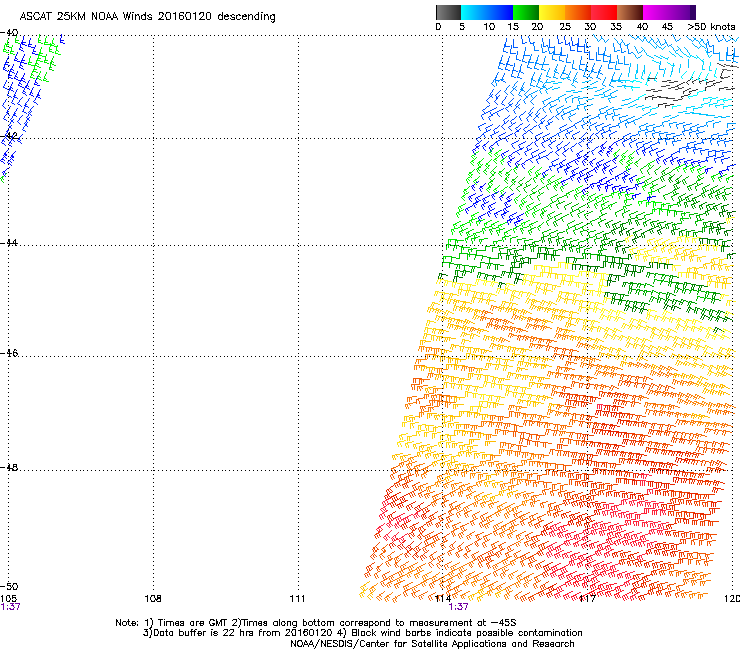740x650 pixels.
Task: Click the "111" longitude axis label
Action: tap(297, 599)
